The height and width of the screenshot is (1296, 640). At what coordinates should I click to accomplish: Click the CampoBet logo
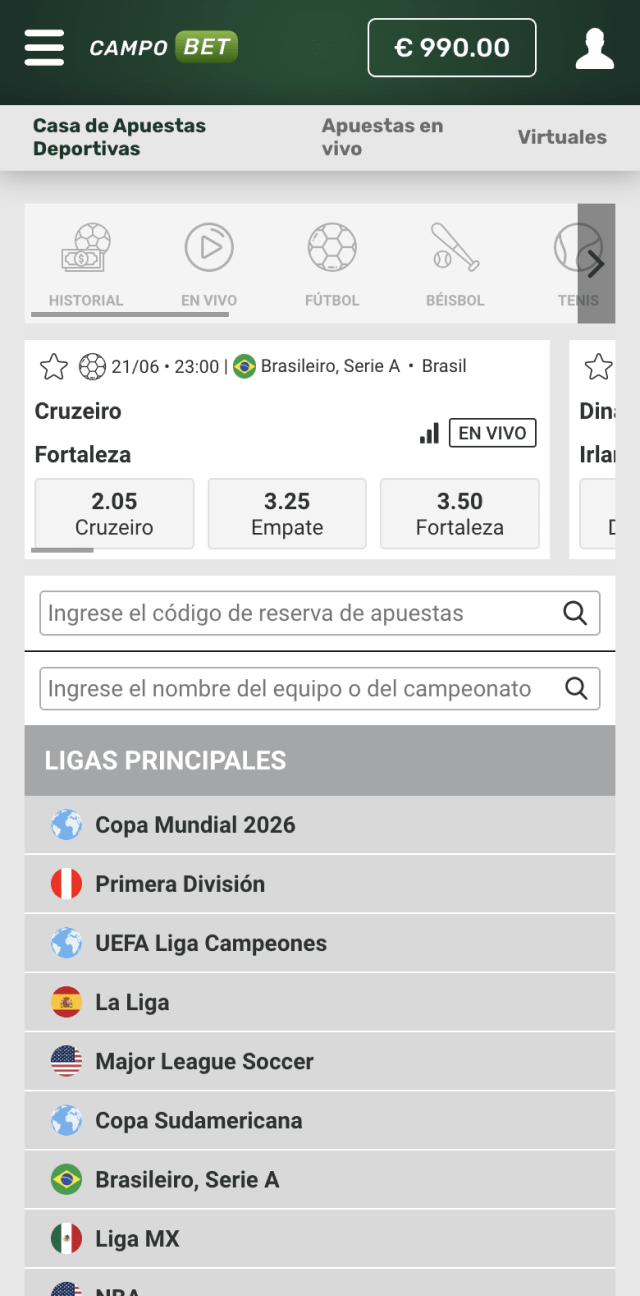(x=164, y=47)
